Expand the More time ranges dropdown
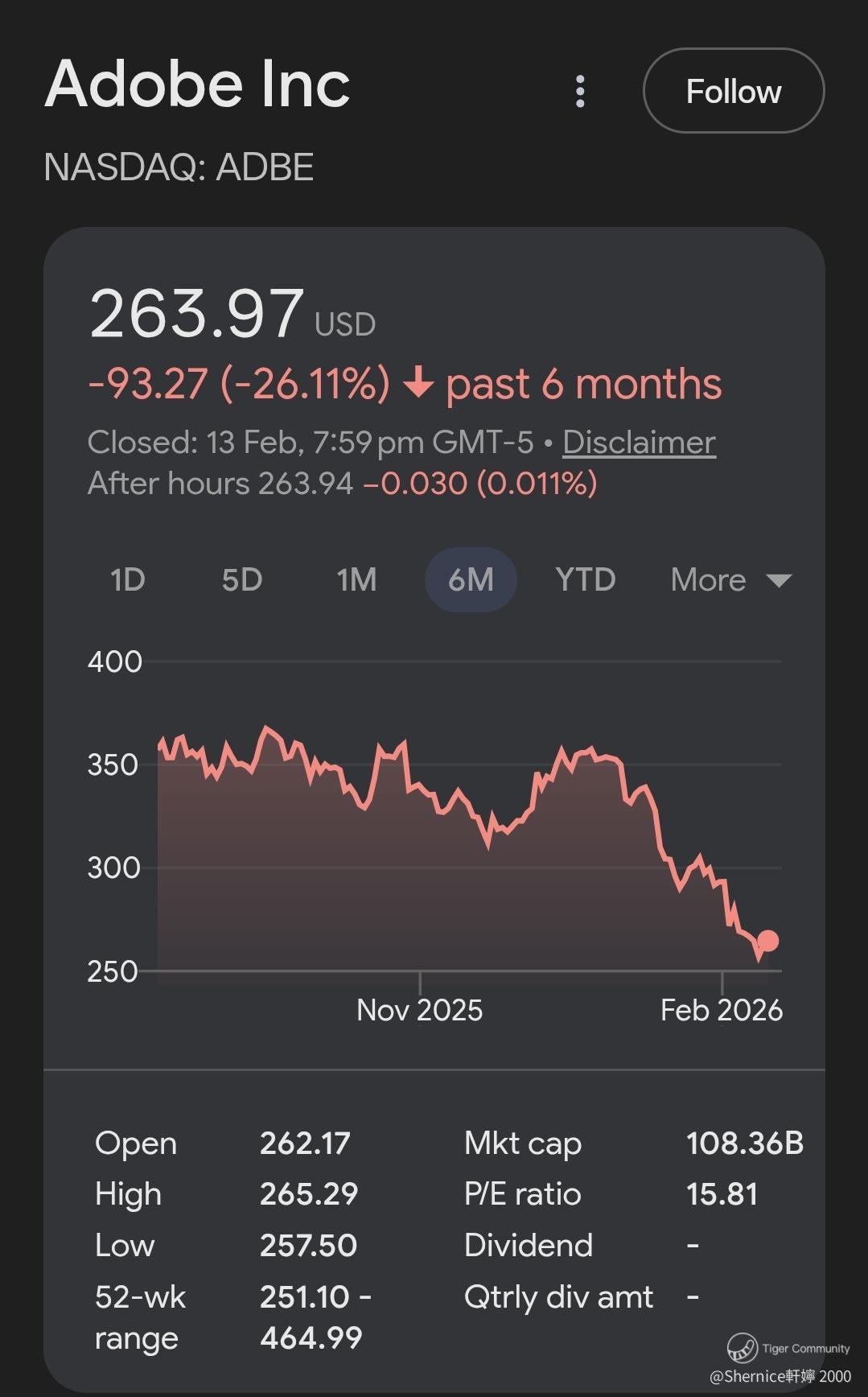This screenshot has width=868, height=1397. (730, 579)
